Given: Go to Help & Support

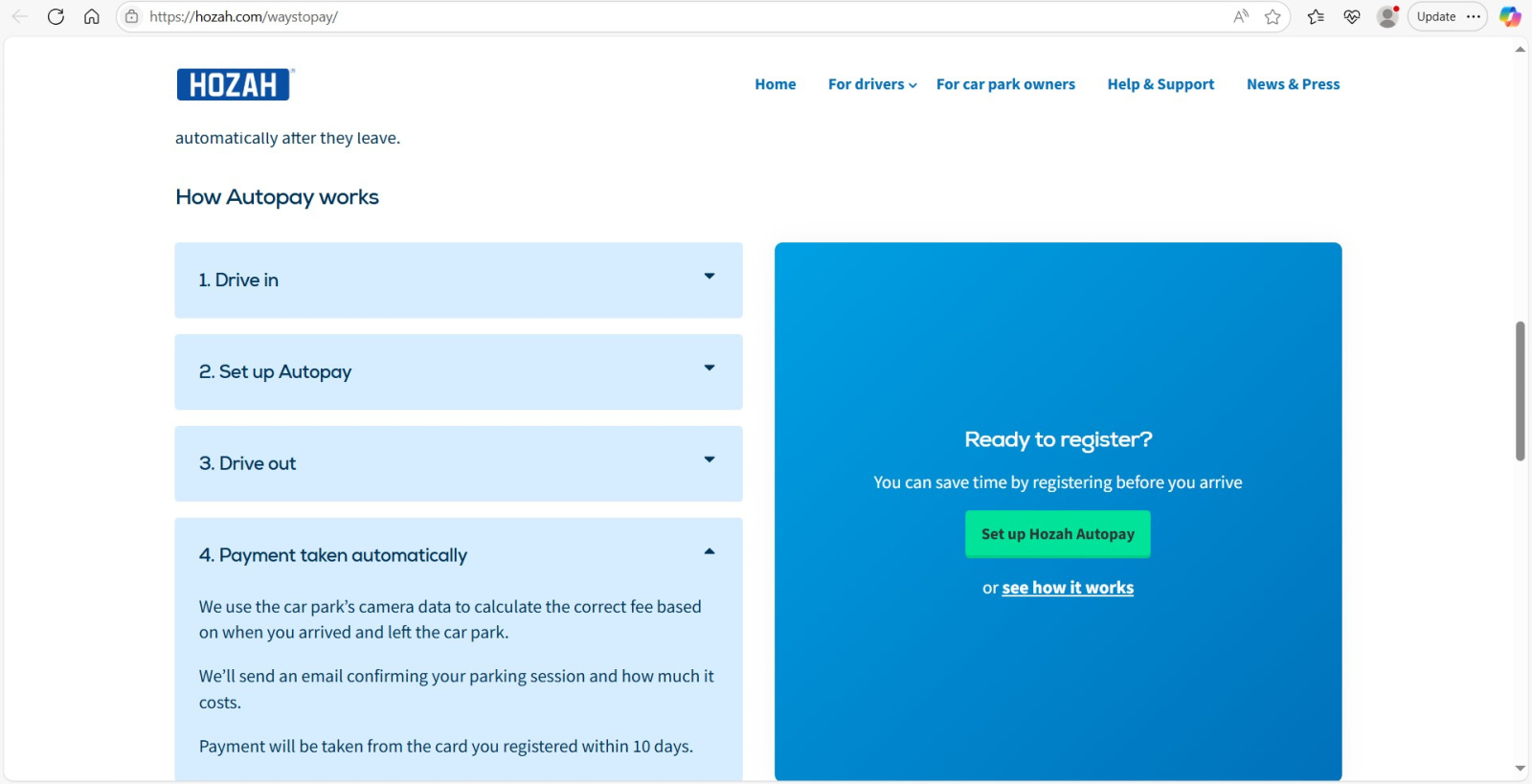Looking at the screenshot, I should pos(1160,84).
